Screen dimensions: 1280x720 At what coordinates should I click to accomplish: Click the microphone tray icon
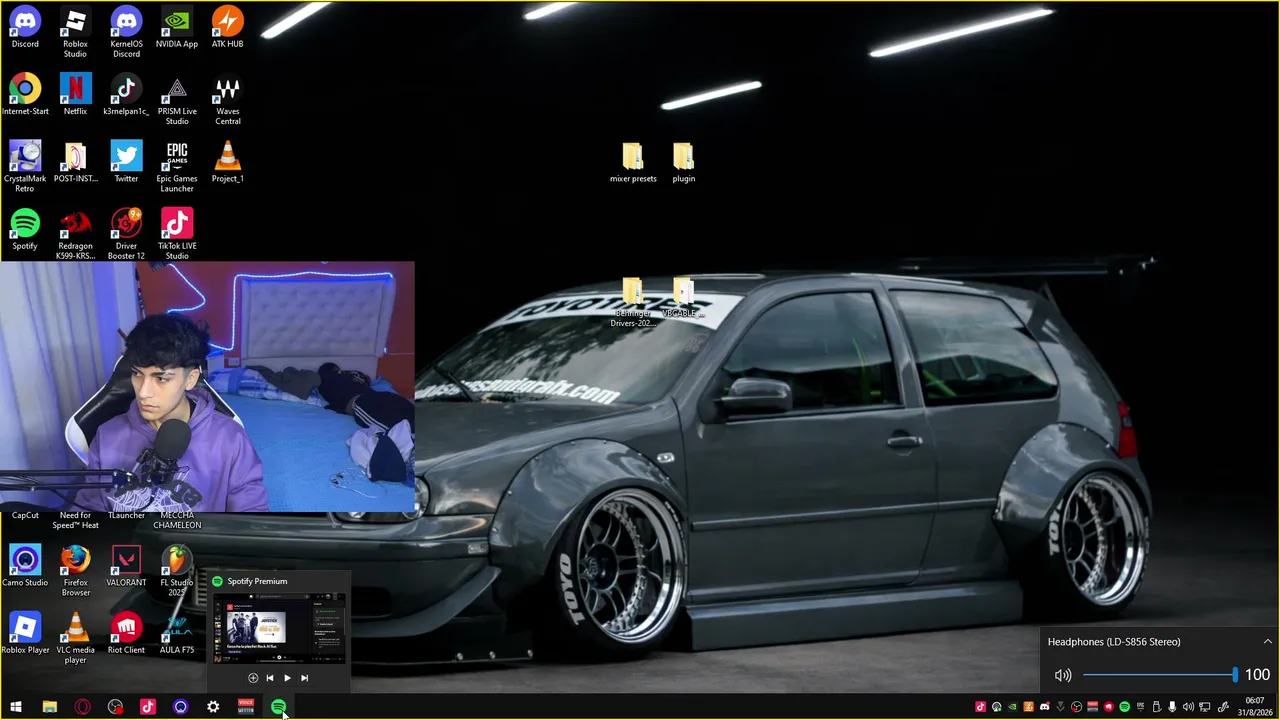[x=1172, y=707]
